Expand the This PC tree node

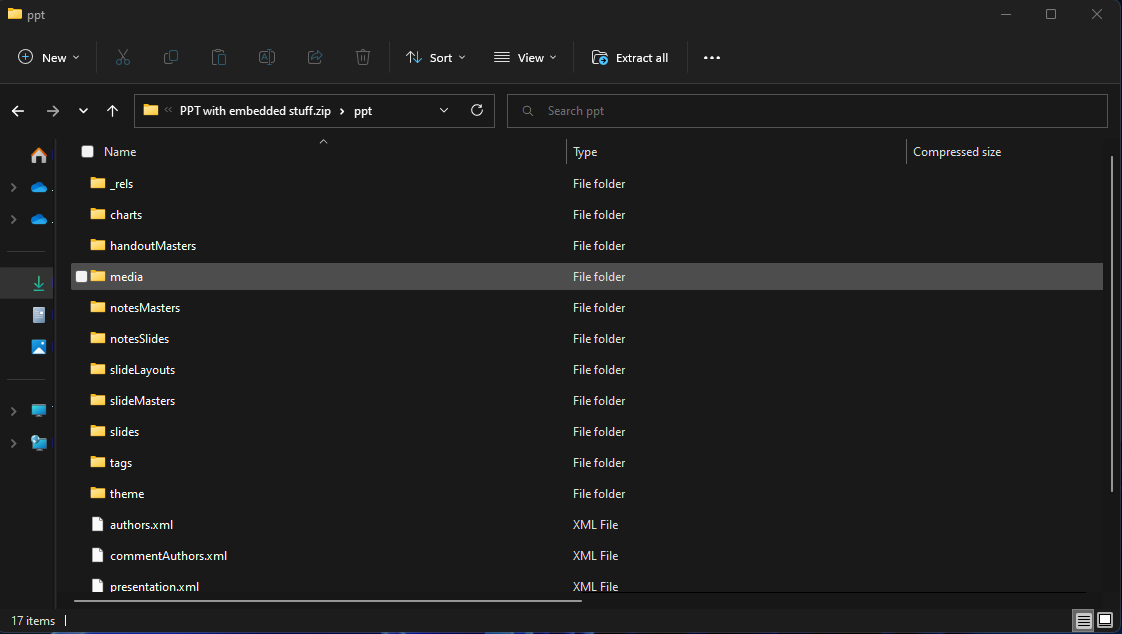coord(14,411)
